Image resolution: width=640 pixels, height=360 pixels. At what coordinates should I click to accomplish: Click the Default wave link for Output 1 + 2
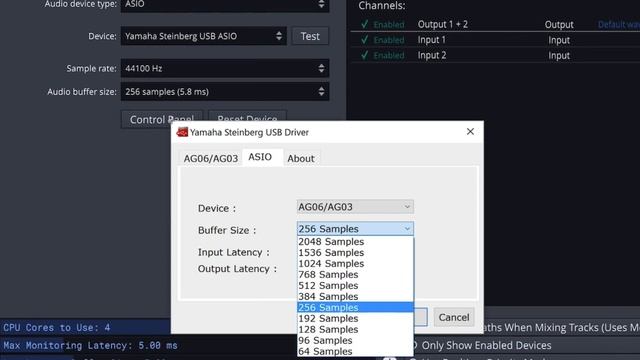(x=619, y=24)
